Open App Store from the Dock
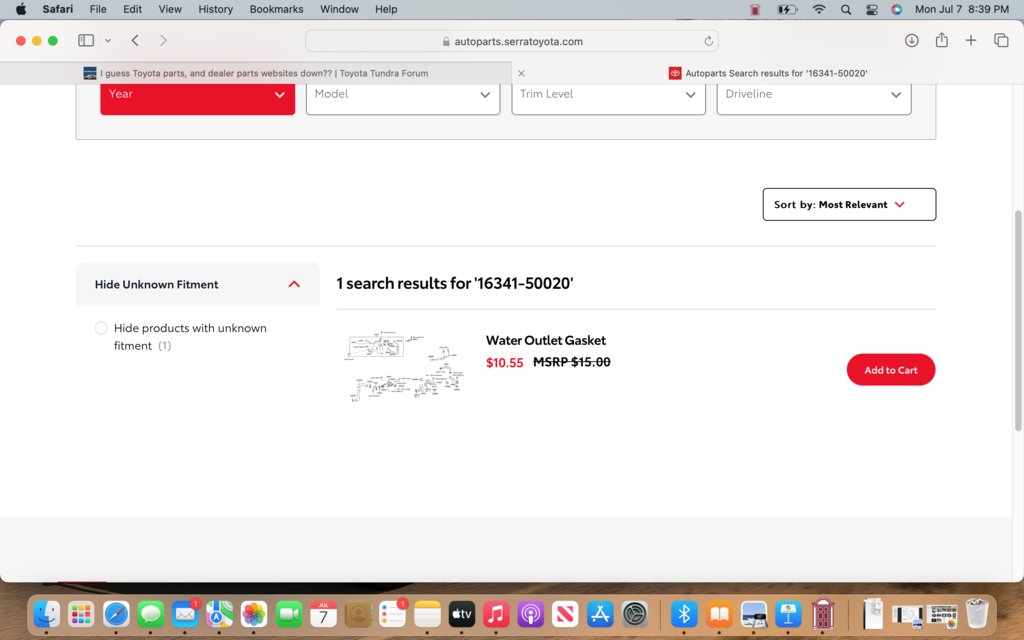 click(600, 614)
